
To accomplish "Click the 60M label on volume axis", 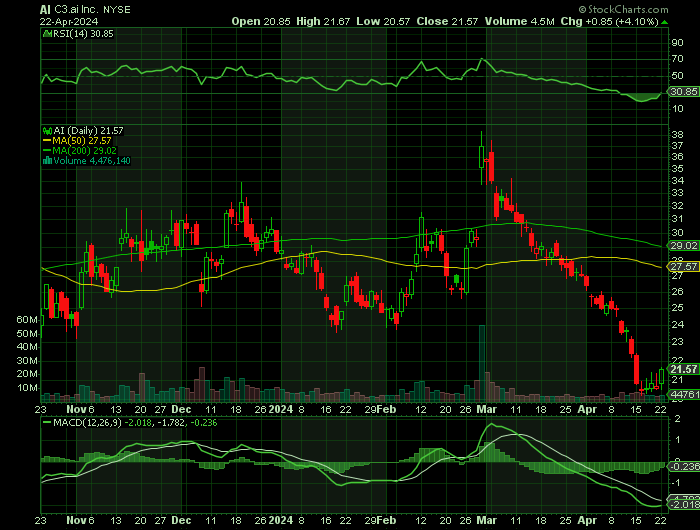I will point(27,320).
